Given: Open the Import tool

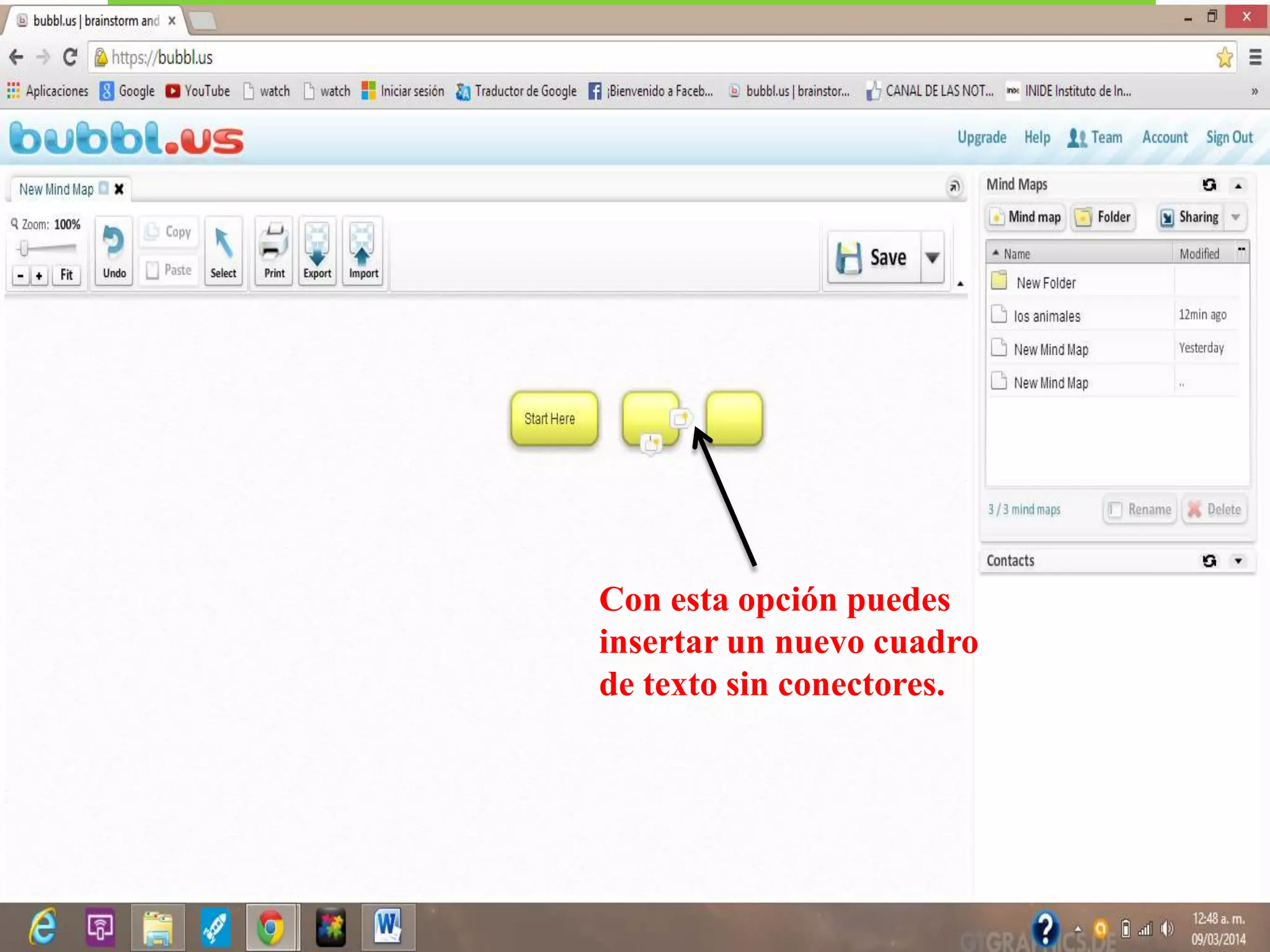Looking at the screenshot, I should pyautogui.click(x=363, y=251).
